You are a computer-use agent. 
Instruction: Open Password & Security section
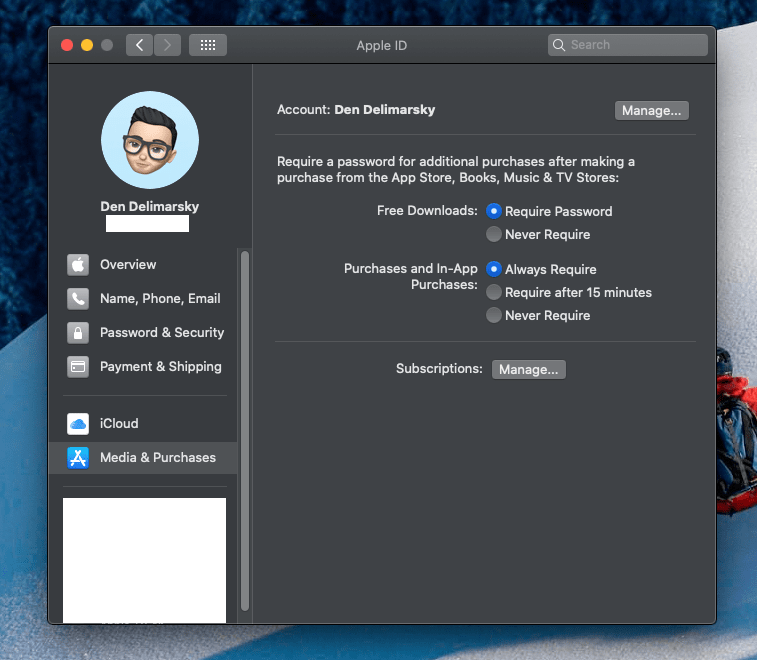coord(143,333)
